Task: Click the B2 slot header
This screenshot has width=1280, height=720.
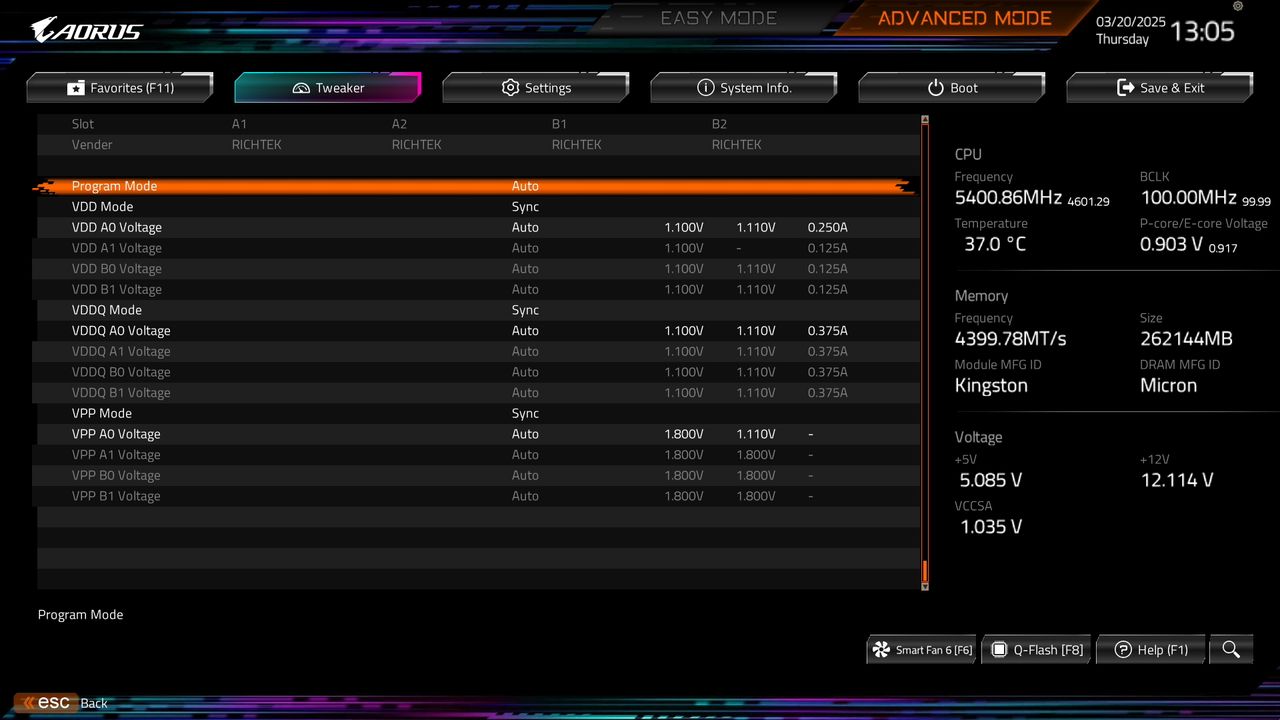Action: (719, 124)
